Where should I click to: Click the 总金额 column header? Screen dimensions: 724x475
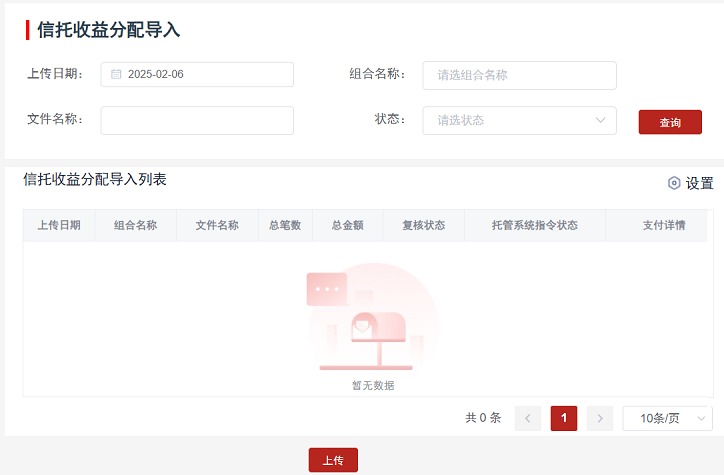pyautogui.click(x=347, y=225)
